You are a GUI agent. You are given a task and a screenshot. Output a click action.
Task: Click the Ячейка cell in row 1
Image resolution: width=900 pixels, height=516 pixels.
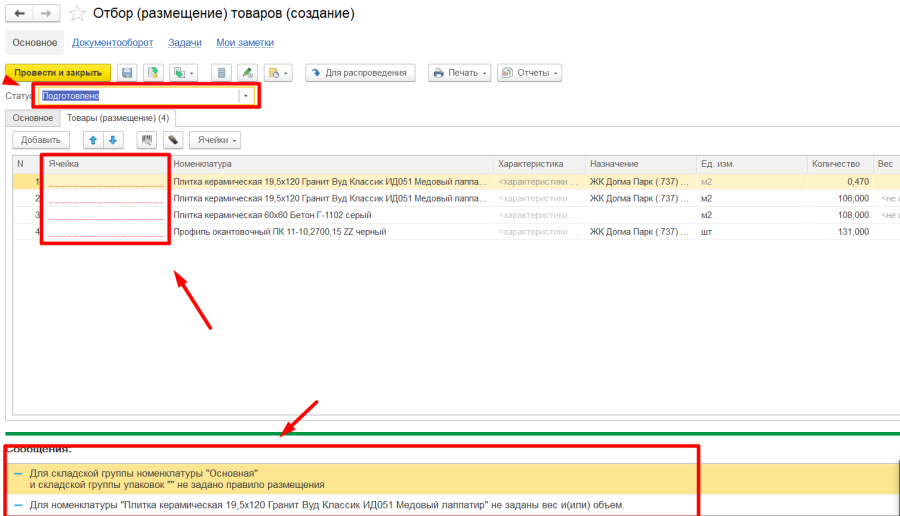(105, 182)
